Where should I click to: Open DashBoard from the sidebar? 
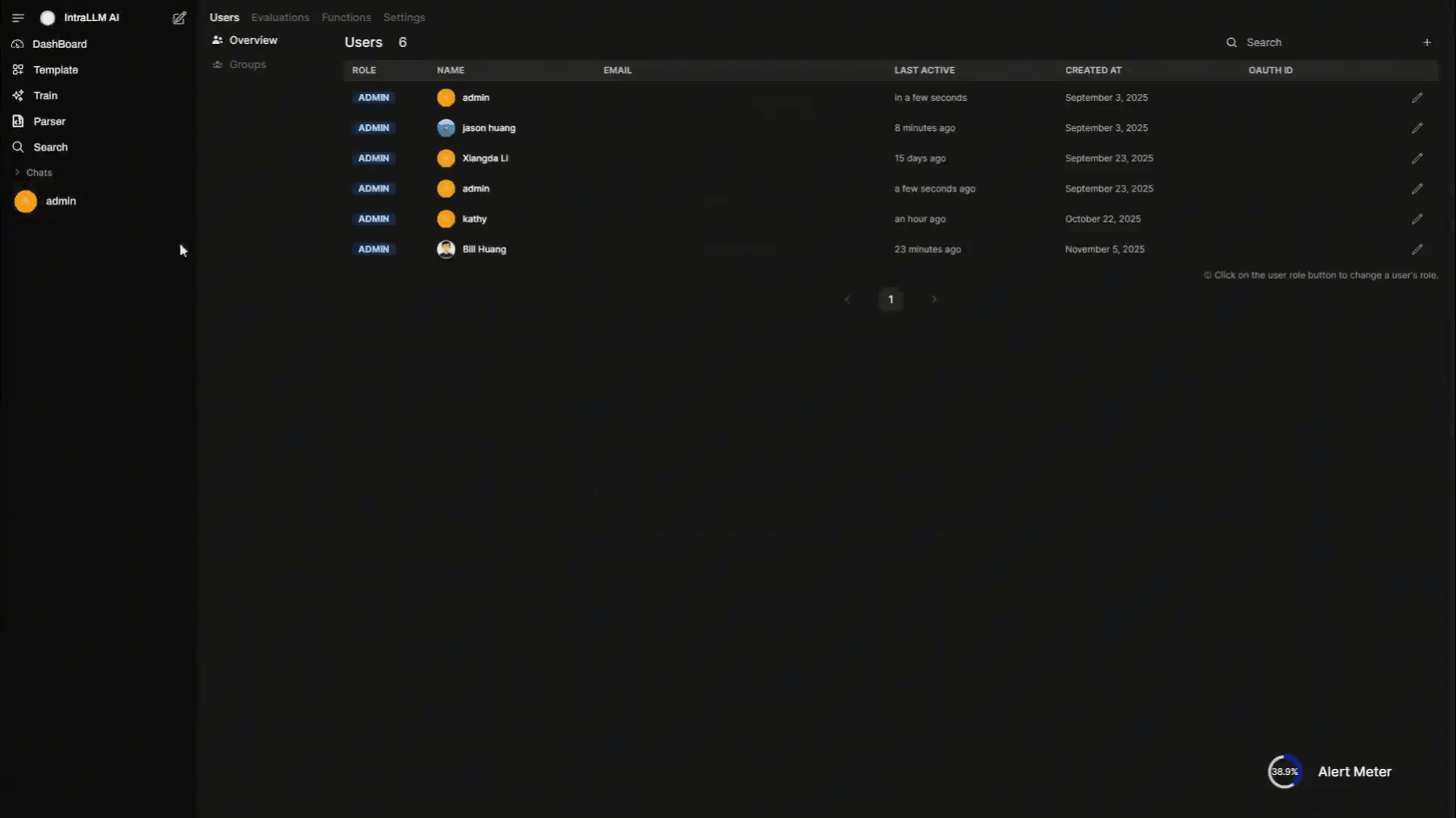tap(49, 44)
